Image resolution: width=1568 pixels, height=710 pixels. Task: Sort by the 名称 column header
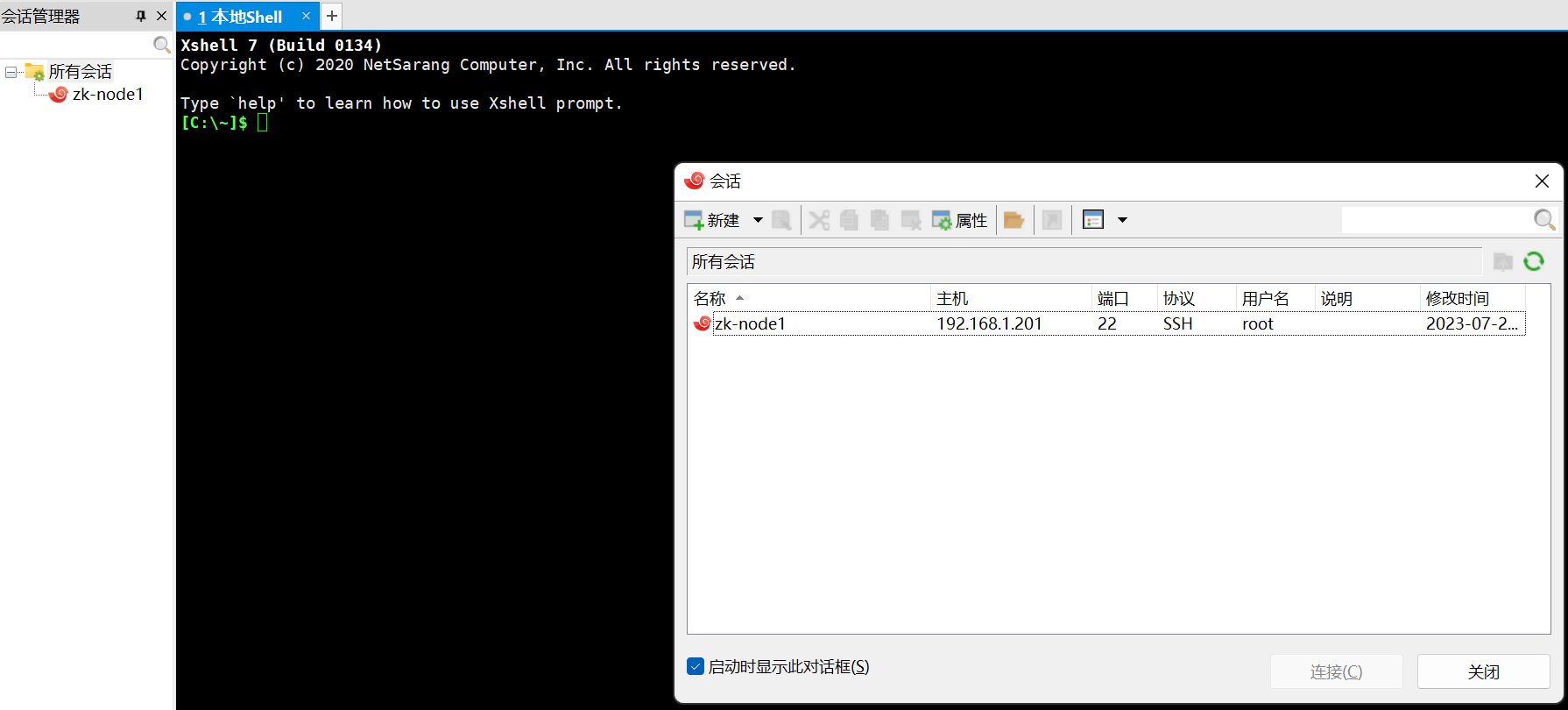[809, 298]
